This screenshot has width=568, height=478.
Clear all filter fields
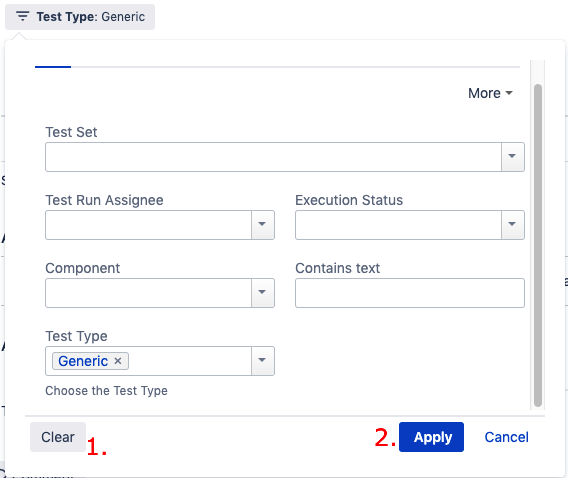click(58, 437)
